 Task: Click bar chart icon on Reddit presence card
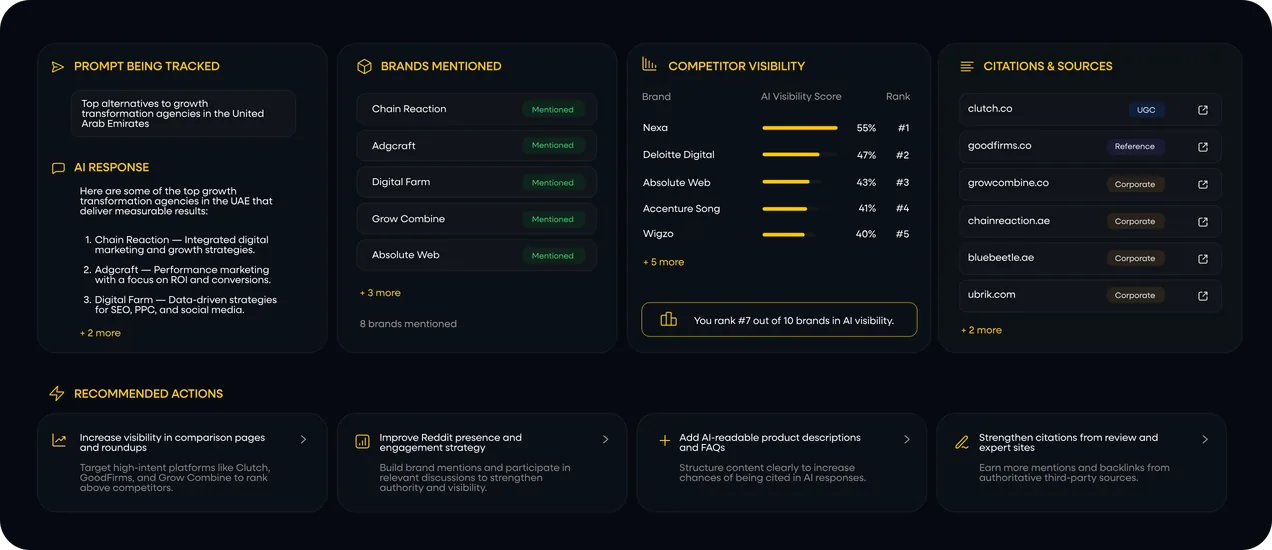click(x=362, y=441)
